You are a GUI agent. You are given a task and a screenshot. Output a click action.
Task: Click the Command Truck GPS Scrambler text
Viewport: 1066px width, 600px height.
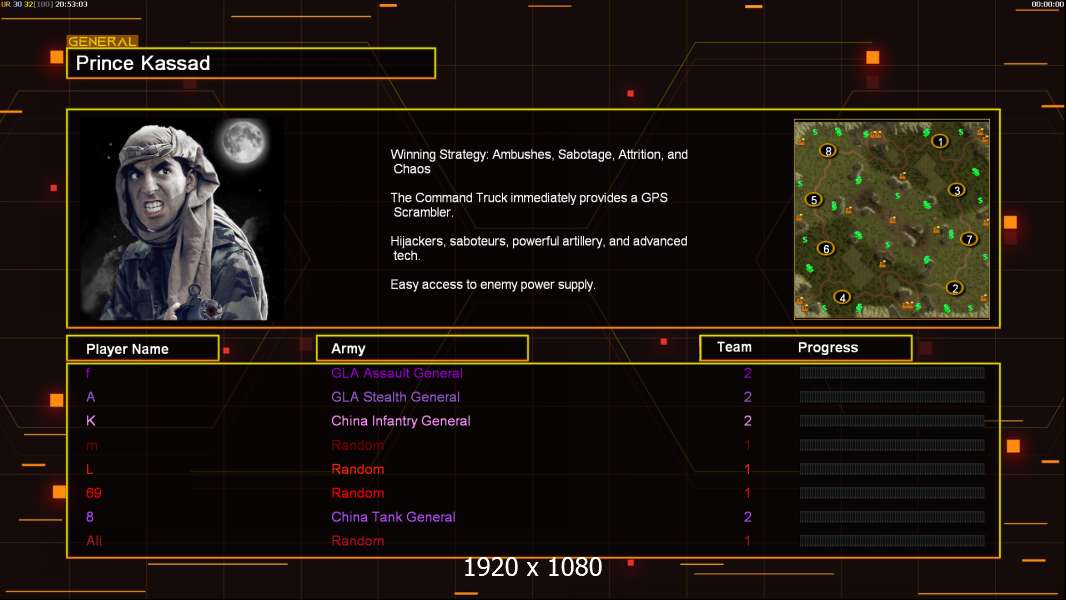529,205
